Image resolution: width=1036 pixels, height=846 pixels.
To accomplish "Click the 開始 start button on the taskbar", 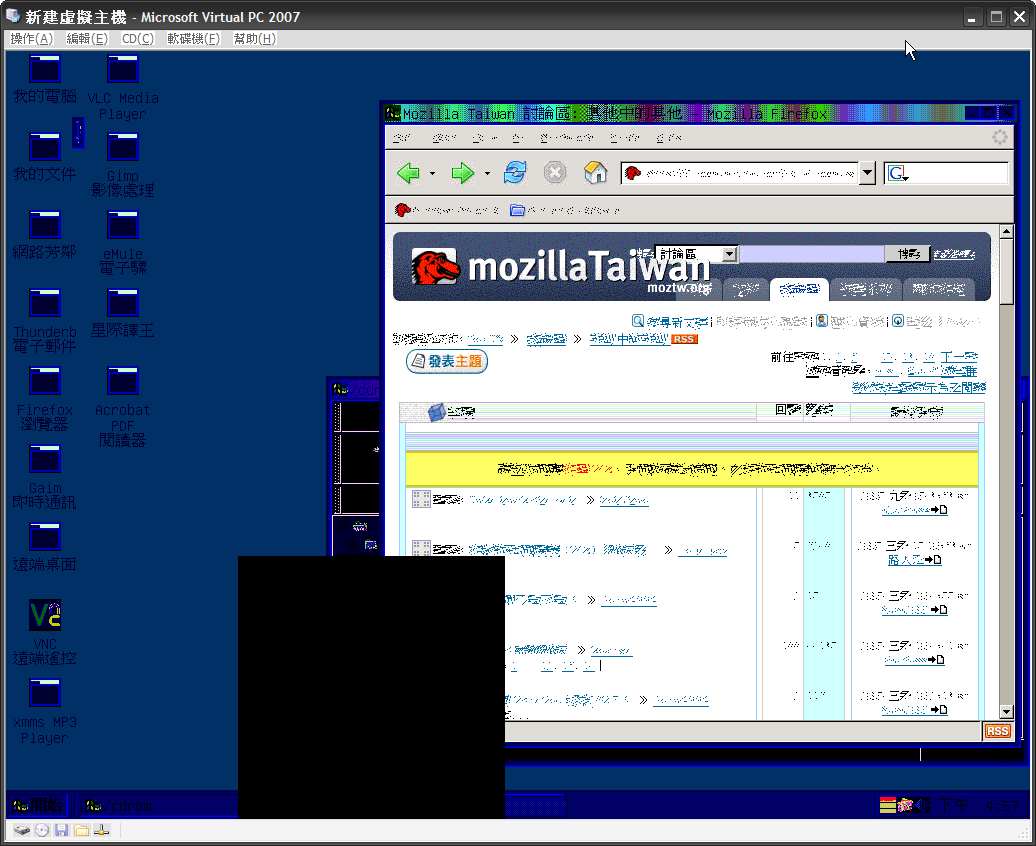I will click(x=38, y=805).
